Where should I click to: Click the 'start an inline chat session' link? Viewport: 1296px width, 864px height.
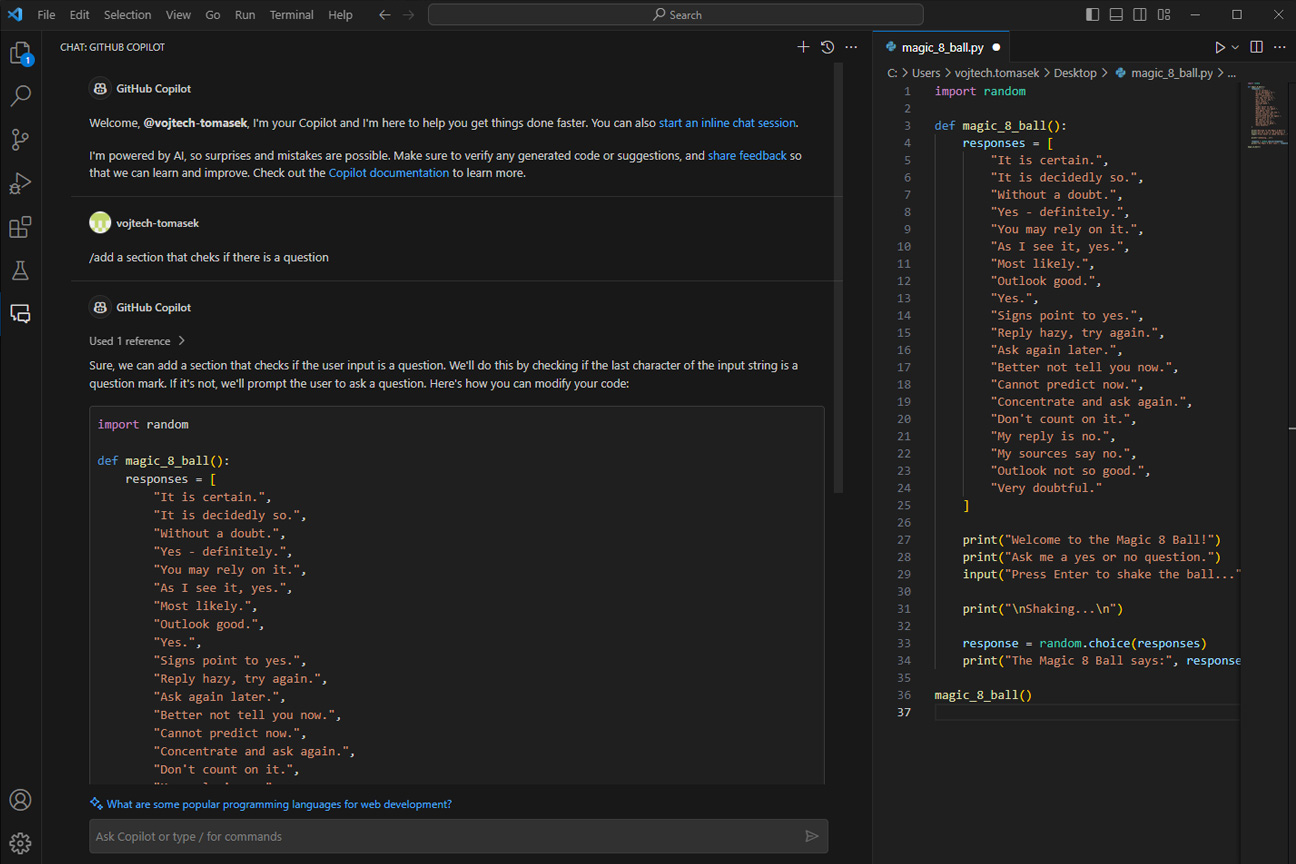pos(727,123)
